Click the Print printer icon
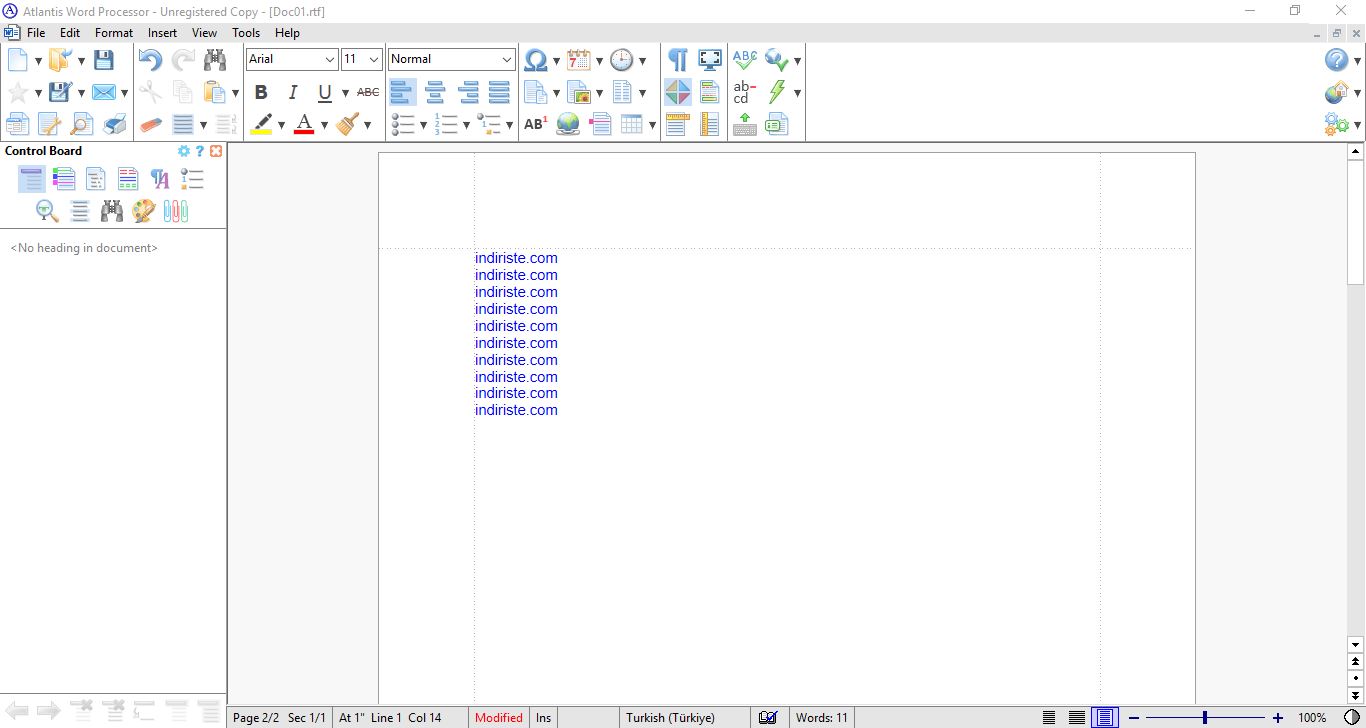This screenshot has width=1366, height=728. click(115, 124)
